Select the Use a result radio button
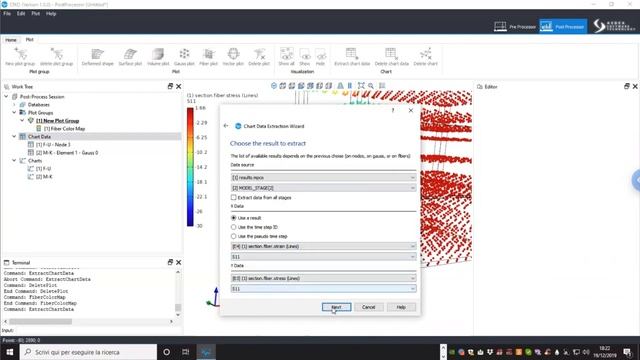Viewport: 640px width, 360px height. [233, 218]
